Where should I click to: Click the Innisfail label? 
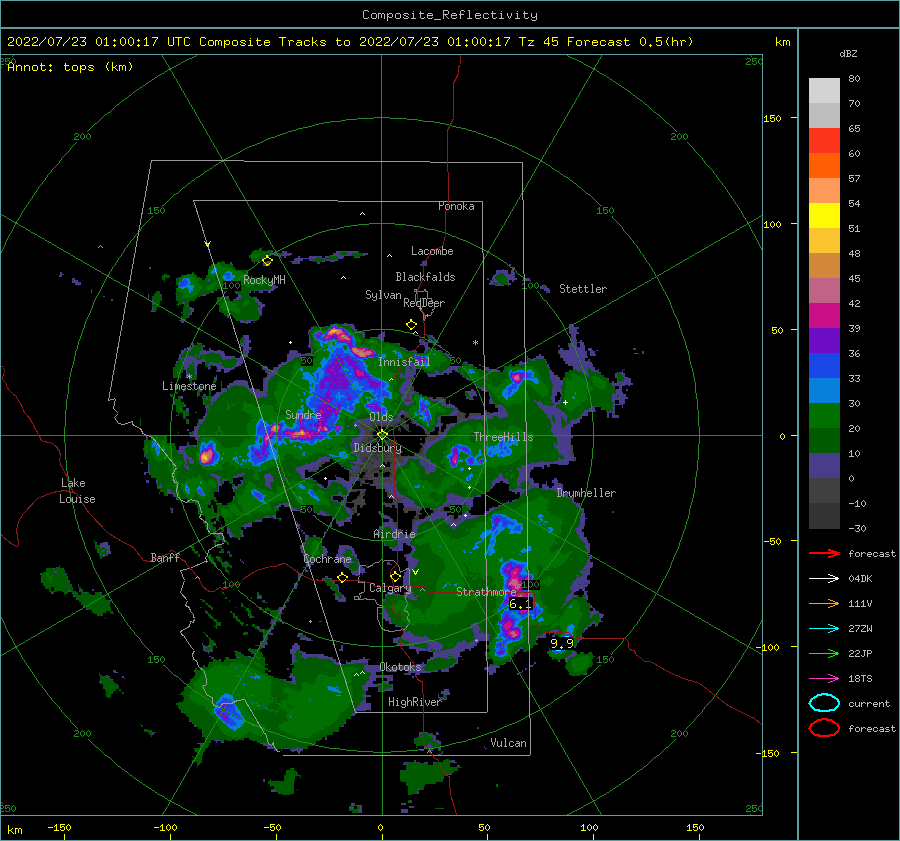click(x=404, y=362)
